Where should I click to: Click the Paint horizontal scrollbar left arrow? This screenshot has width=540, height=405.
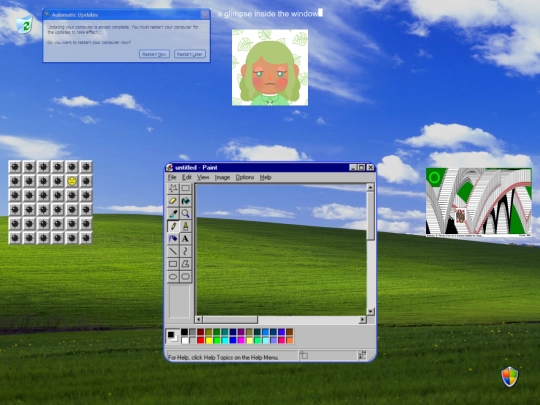[x=198, y=320]
